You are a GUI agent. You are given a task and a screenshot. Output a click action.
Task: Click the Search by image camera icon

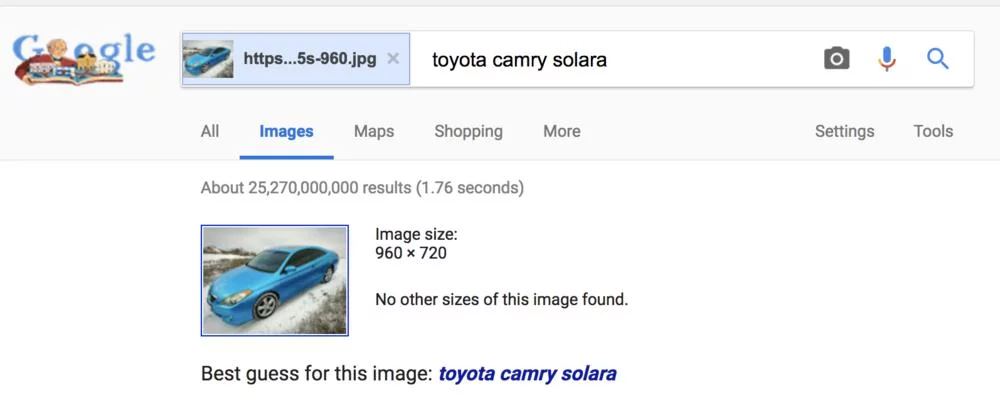pyautogui.click(x=836, y=59)
